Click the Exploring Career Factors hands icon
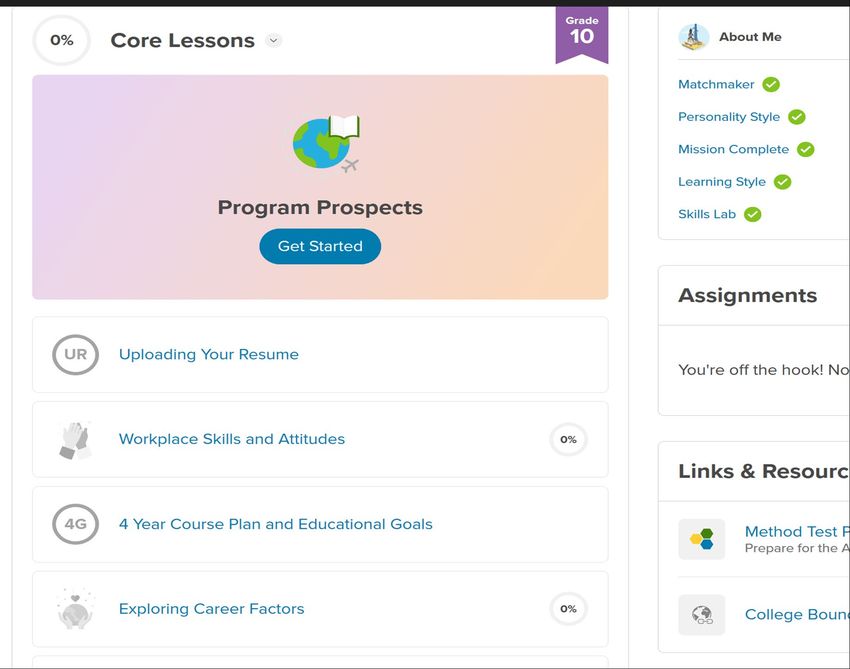This screenshot has width=850, height=669. [75, 609]
